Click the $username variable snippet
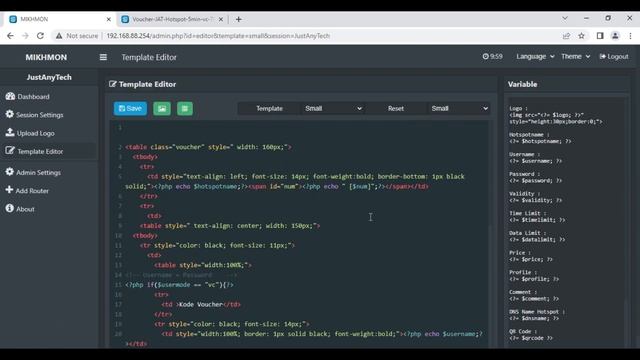 (x=536, y=161)
